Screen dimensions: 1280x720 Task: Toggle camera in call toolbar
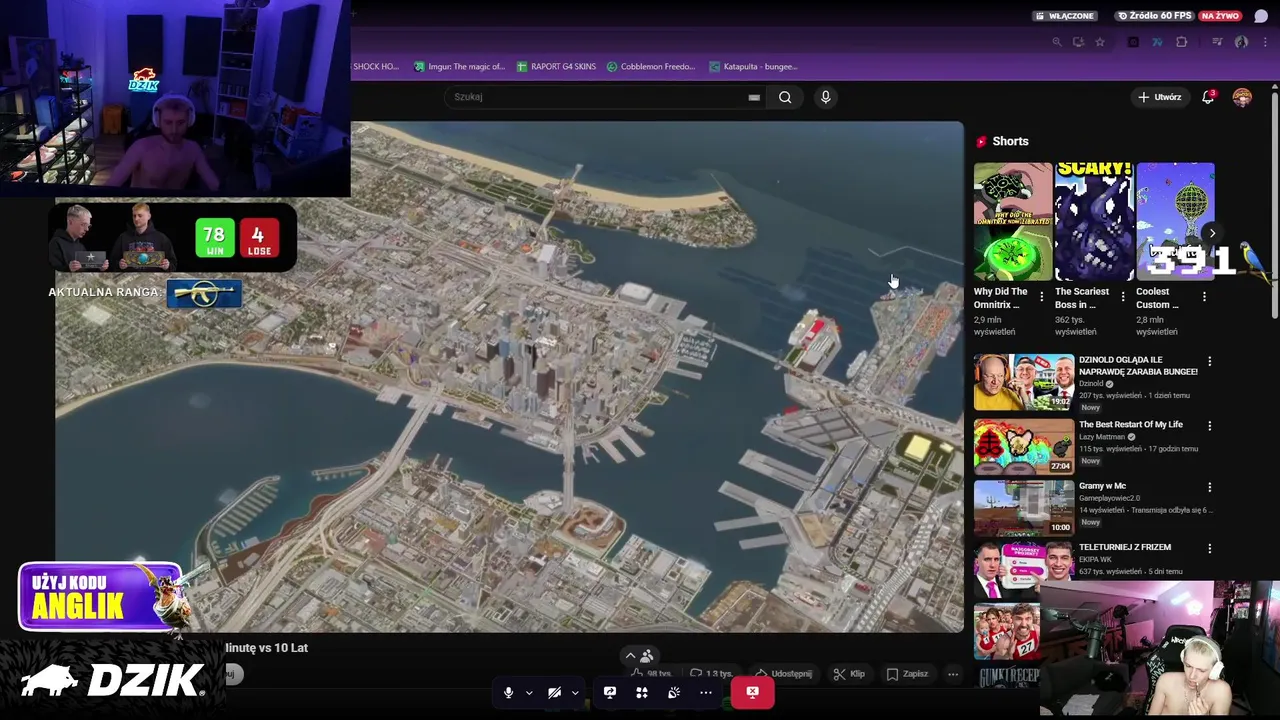pos(554,692)
